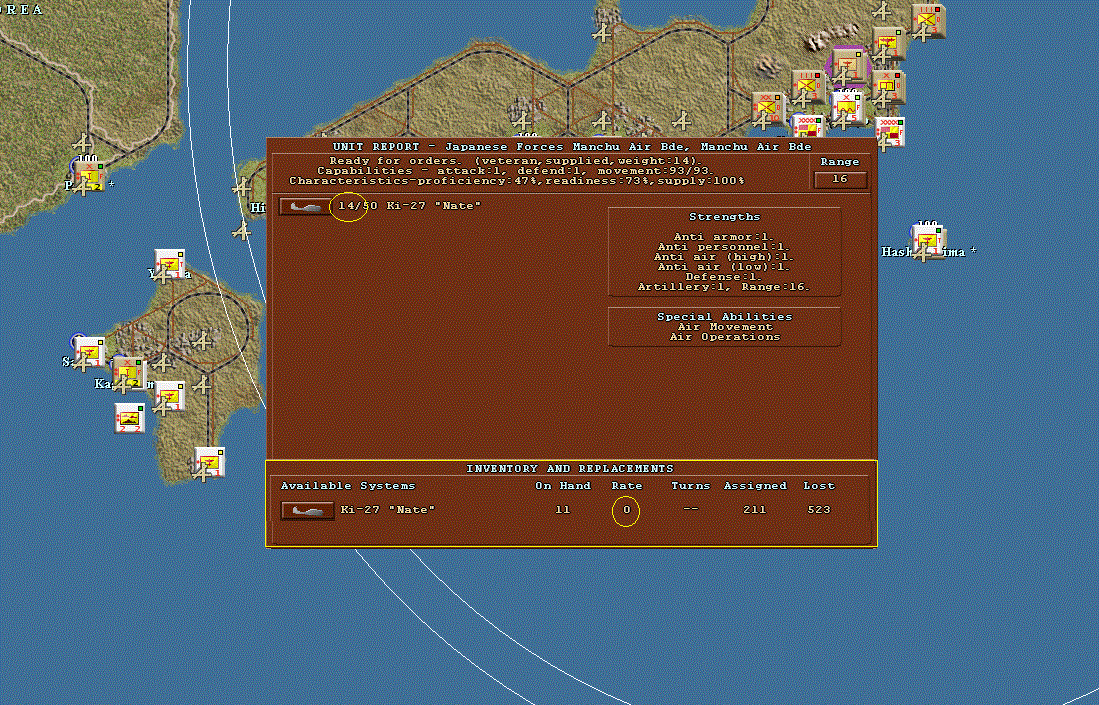Click the Characteristics proficiency readiness supply line
The image size is (1099, 705).
point(517,182)
